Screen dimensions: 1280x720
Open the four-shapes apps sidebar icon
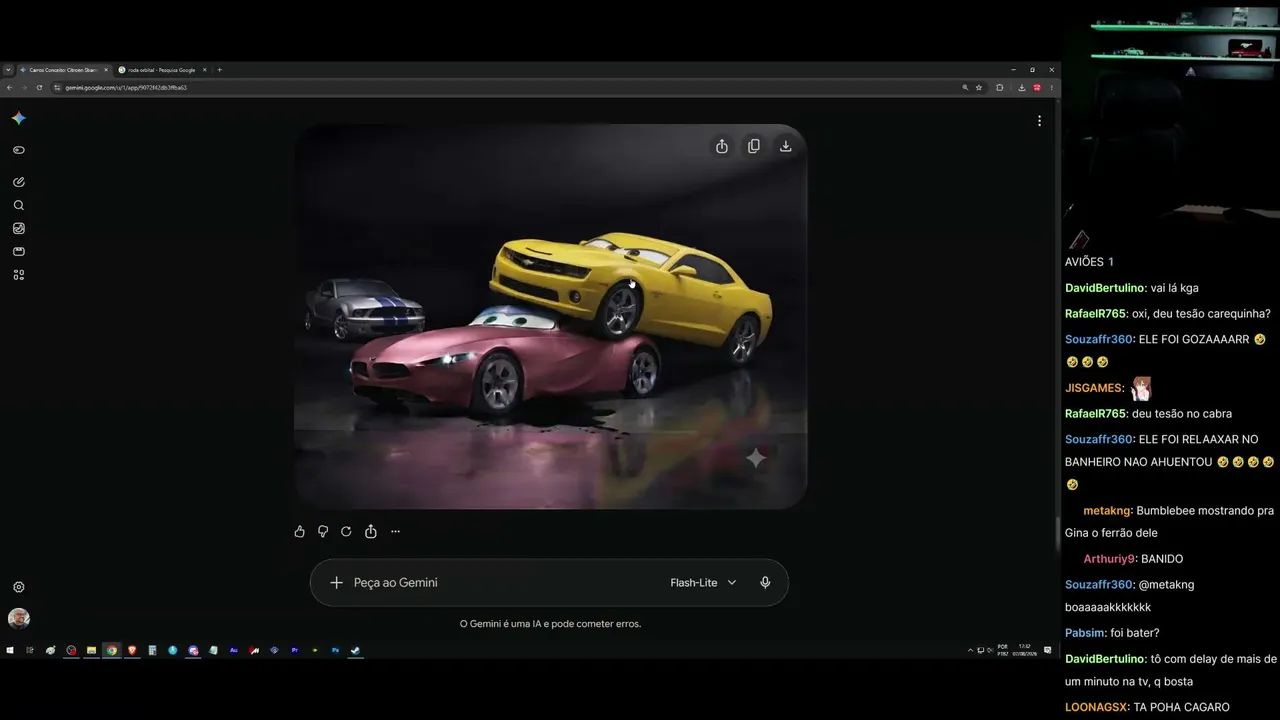(x=18, y=275)
